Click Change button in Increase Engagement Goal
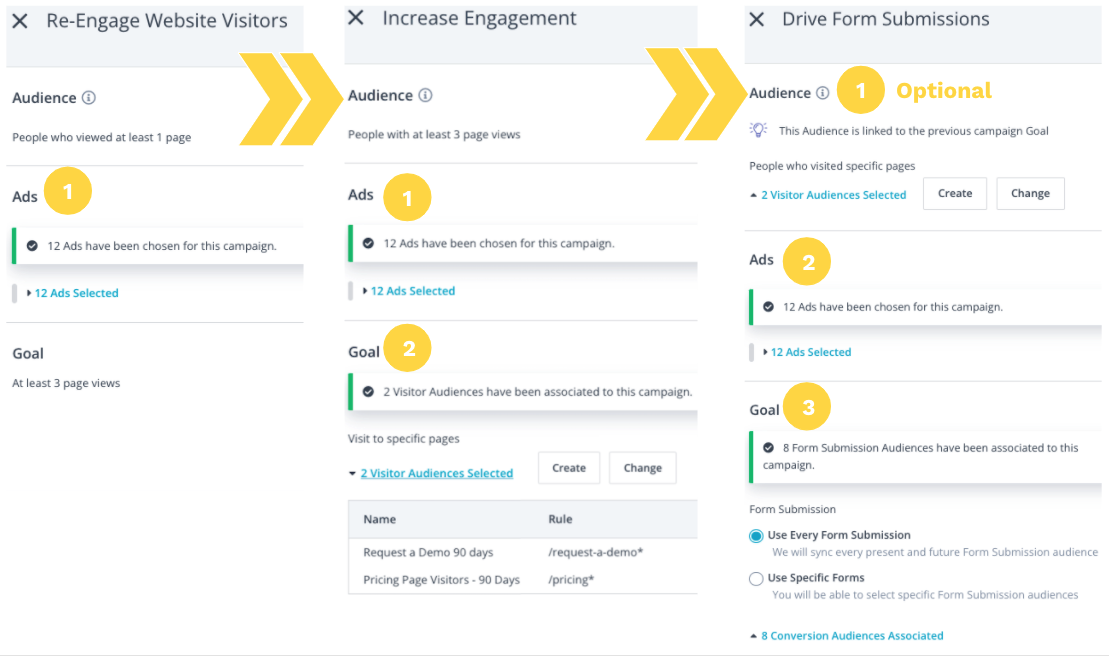Viewport: 1109px width, 656px height. tap(642, 468)
